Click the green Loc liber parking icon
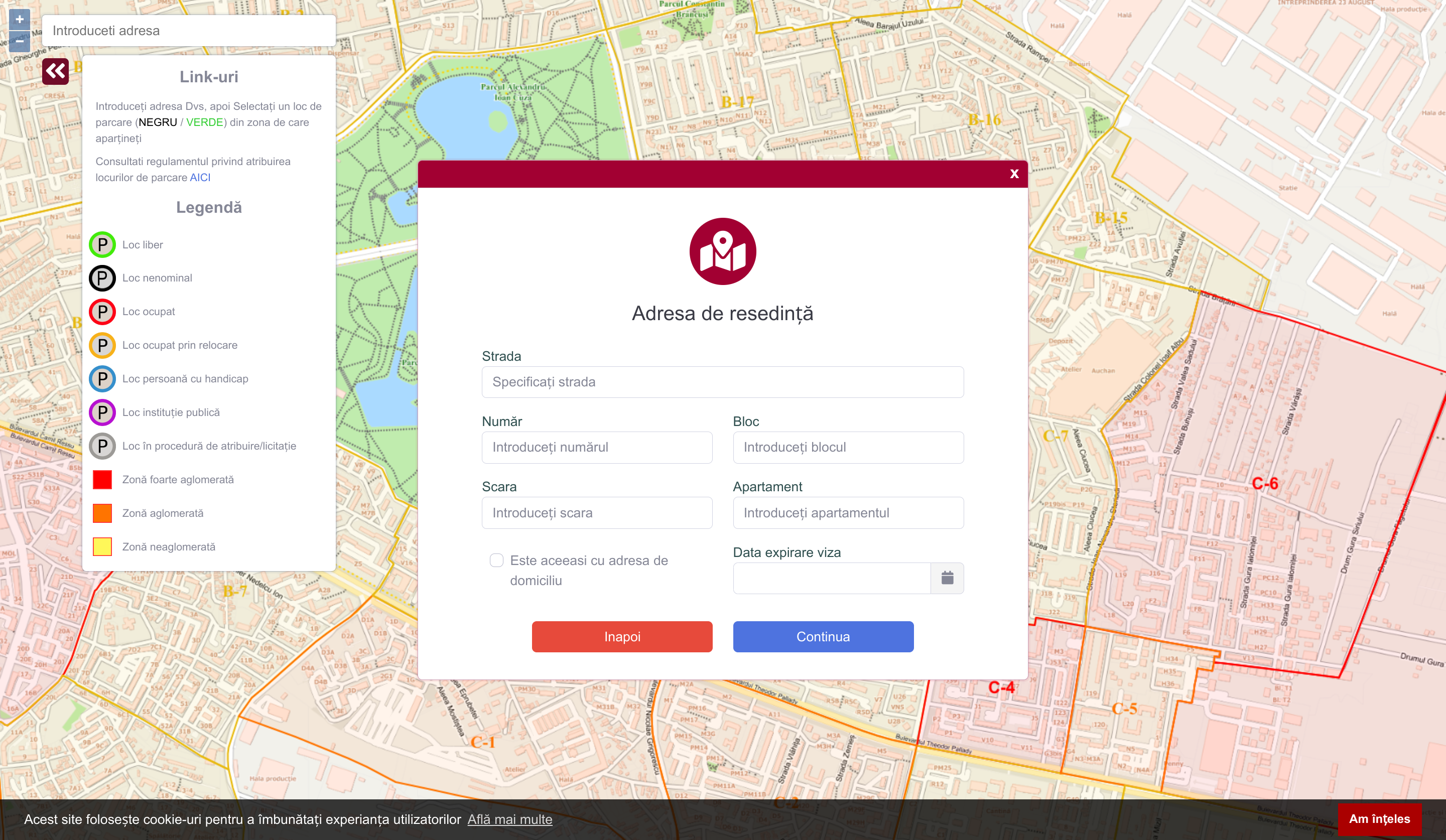This screenshot has width=1446, height=840. (x=102, y=245)
